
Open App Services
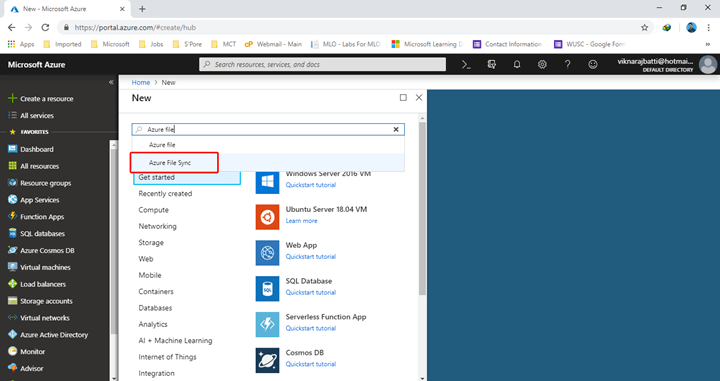34,200
